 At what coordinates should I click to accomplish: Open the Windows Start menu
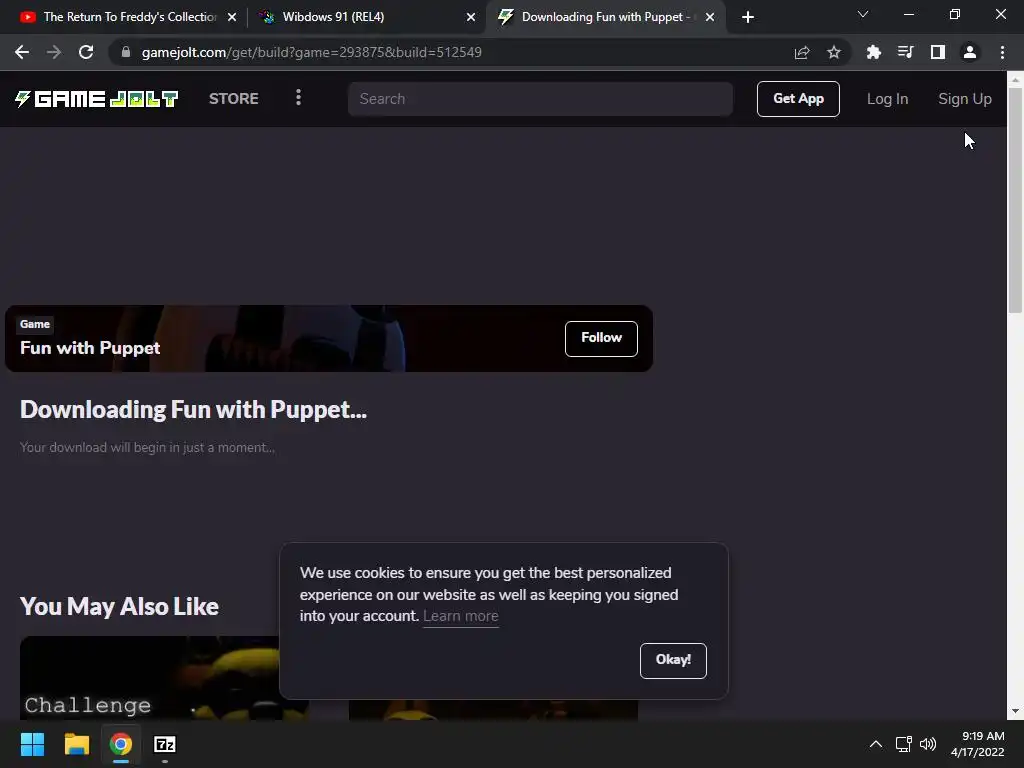click(x=32, y=744)
